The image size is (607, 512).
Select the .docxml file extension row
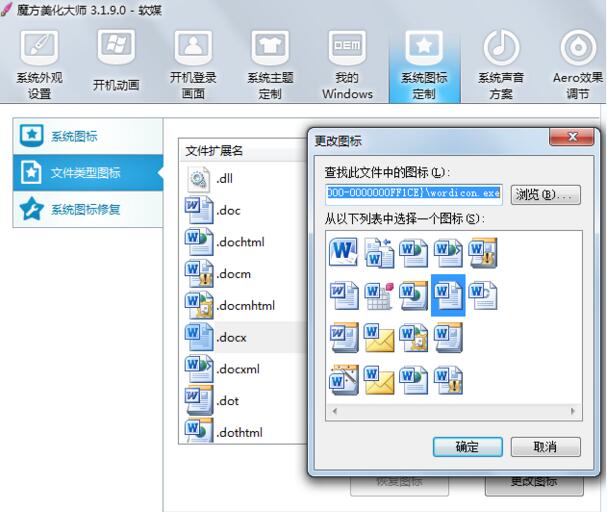[243, 369]
